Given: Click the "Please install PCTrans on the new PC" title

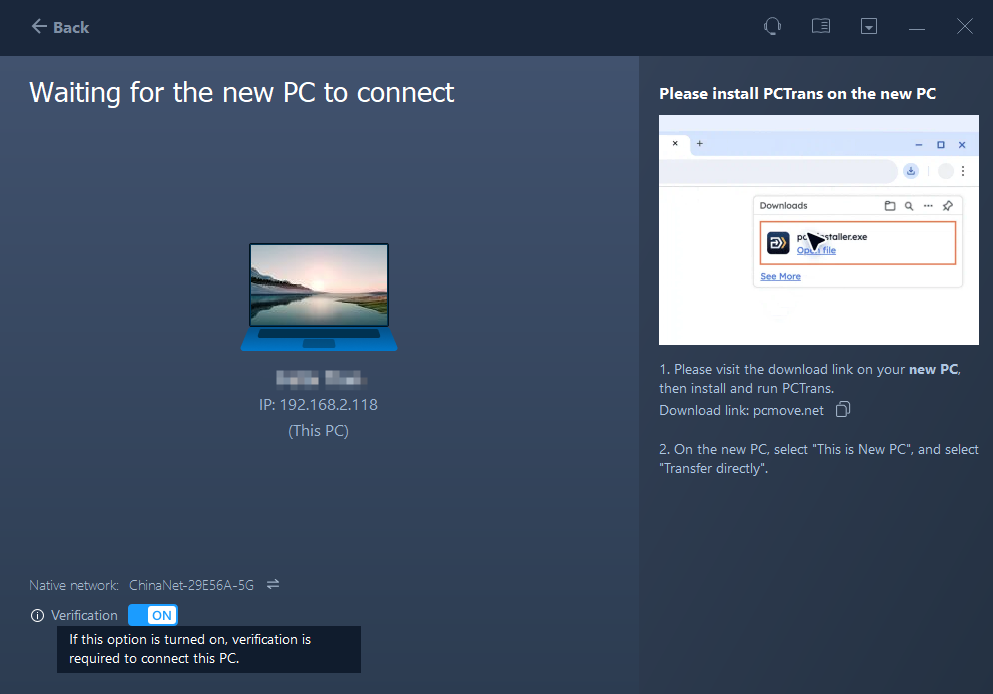Looking at the screenshot, I should pyautogui.click(x=797, y=94).
